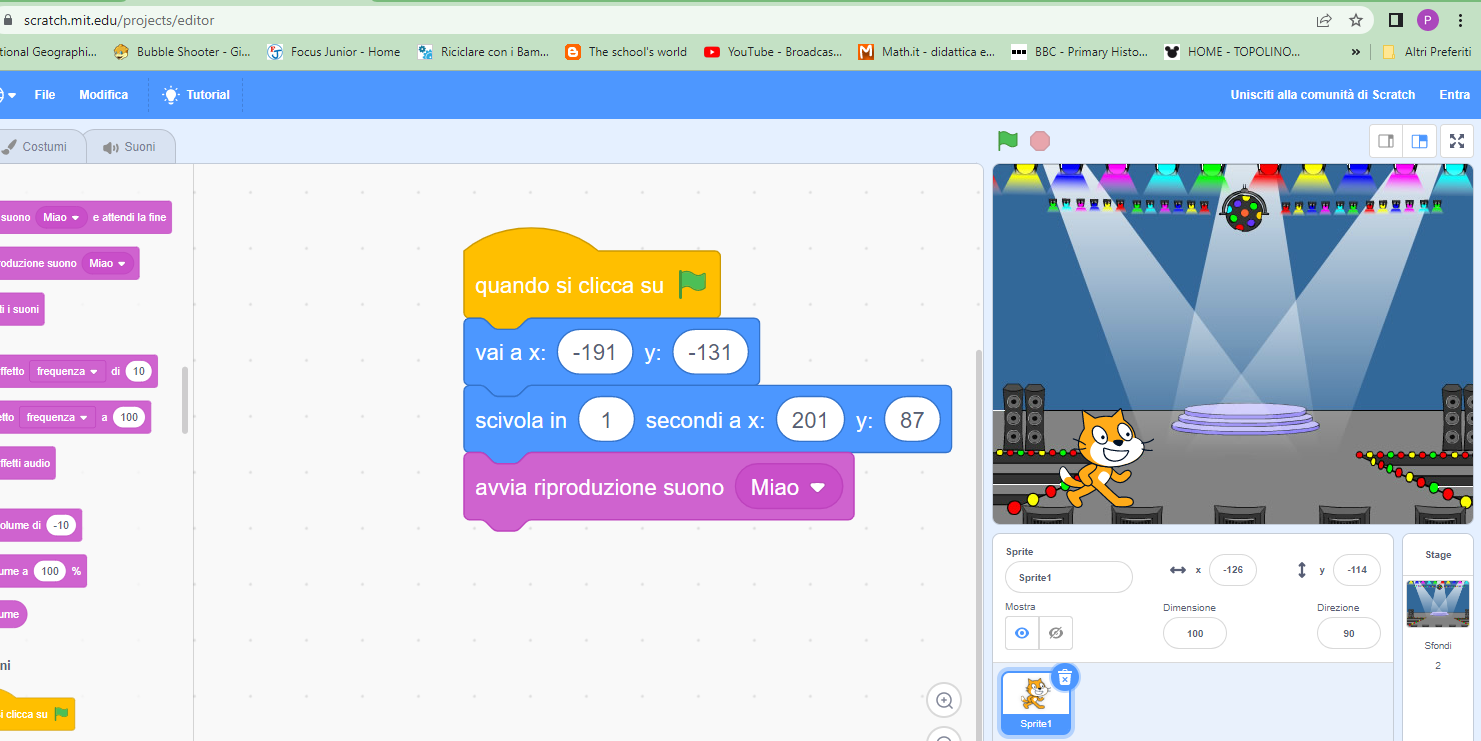Open the Modifica menu
Image resolution: width=1481 pixels, height=741 pixels.
click(x=104, y=95)
